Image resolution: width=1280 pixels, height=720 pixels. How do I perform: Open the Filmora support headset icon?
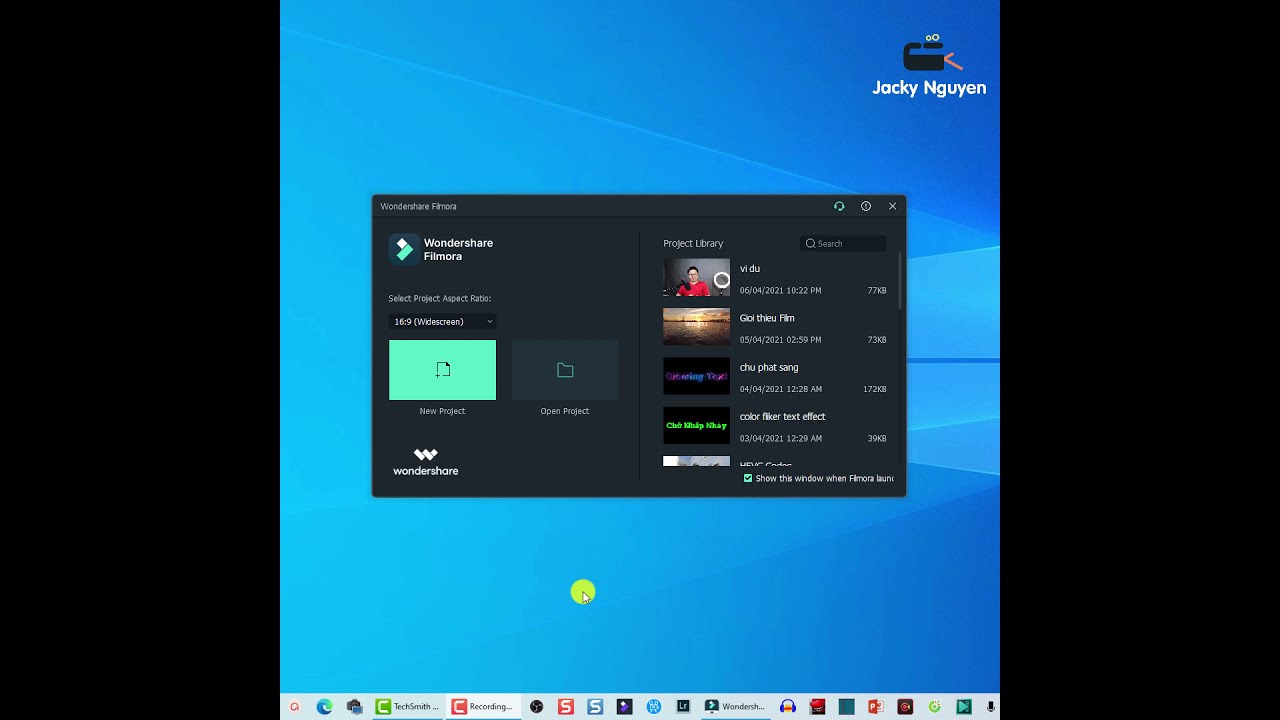(839, 206)
